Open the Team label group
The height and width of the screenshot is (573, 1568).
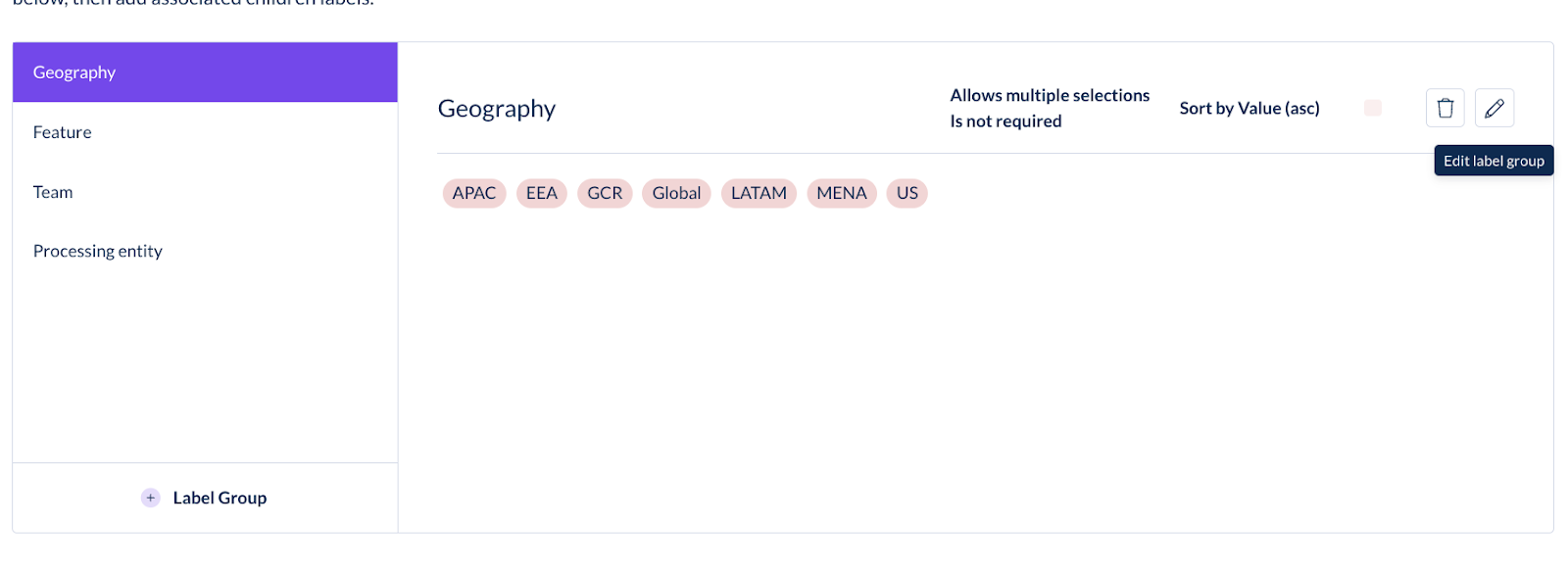click(x=205, y=192)
